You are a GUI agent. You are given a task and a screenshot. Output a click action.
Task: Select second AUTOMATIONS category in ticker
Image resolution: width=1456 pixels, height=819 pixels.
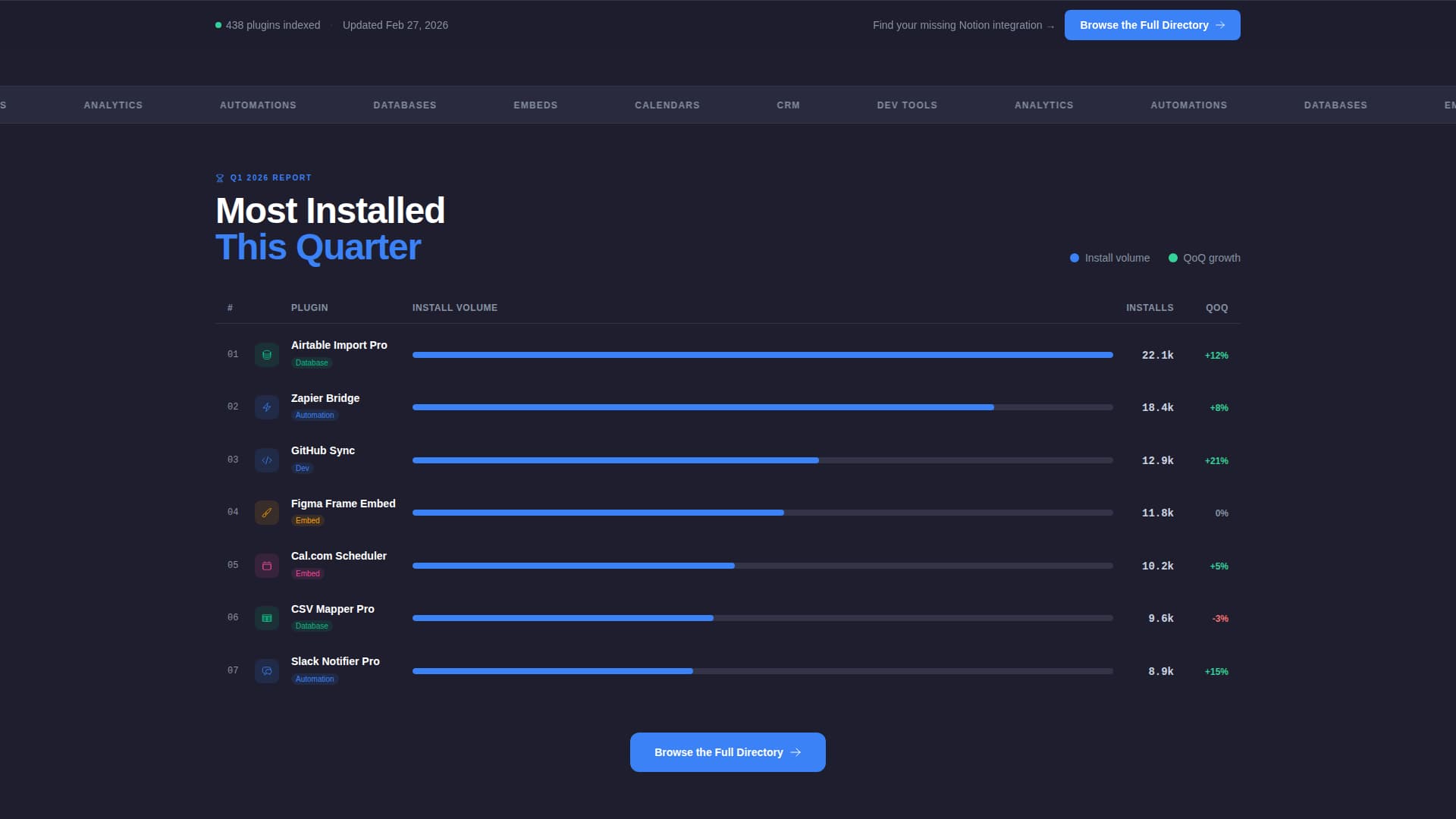tap(1188, 105)
